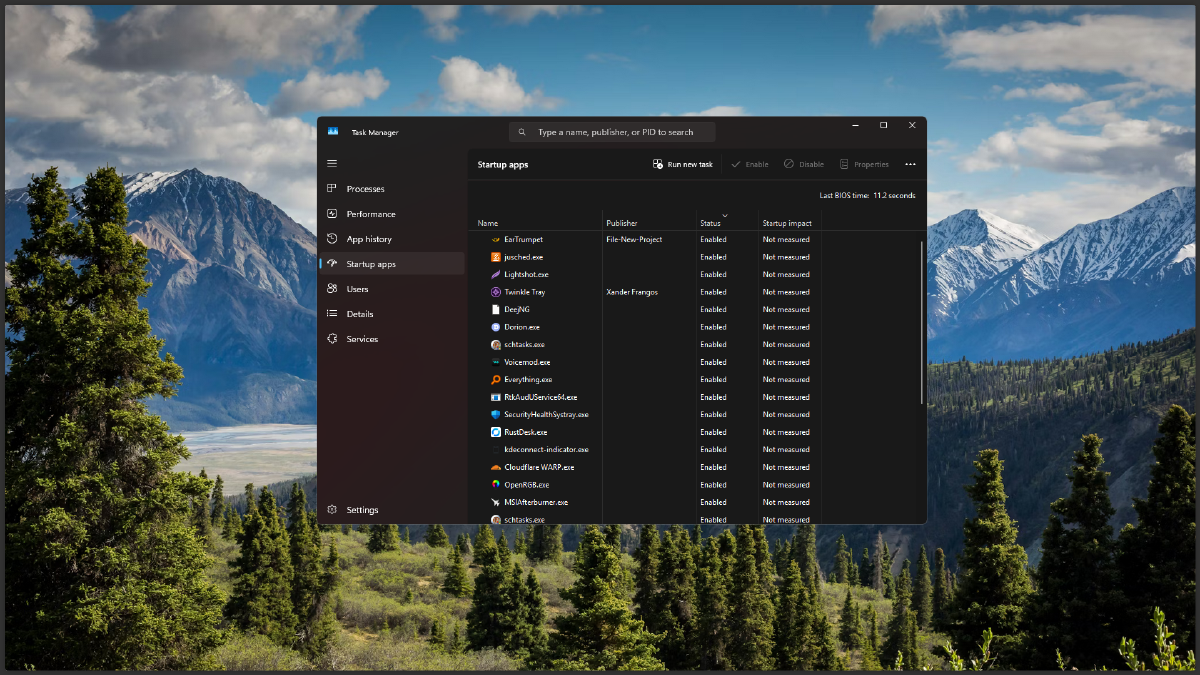This screenshot has width=1200, height=675.
Task: Select the Startup apps navigation item
Action: pos(371,264)
